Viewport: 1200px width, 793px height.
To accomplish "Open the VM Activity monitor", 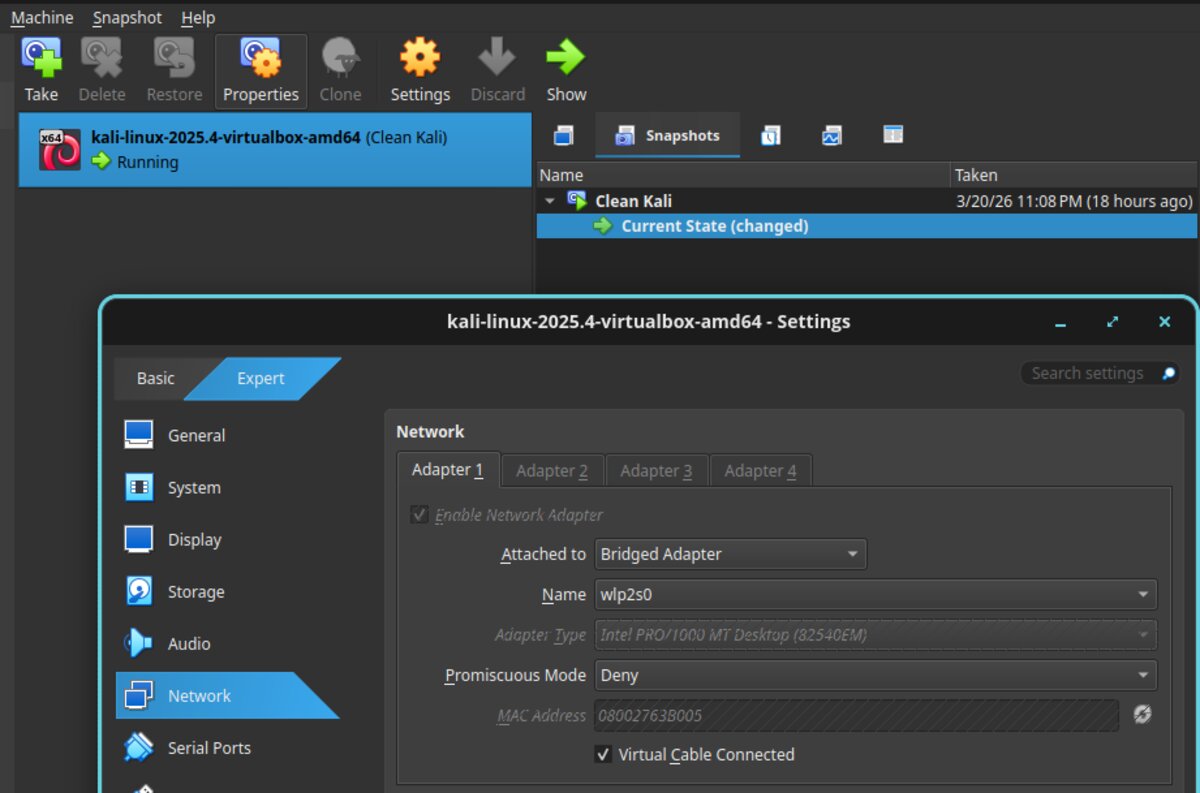I will 831,135.
